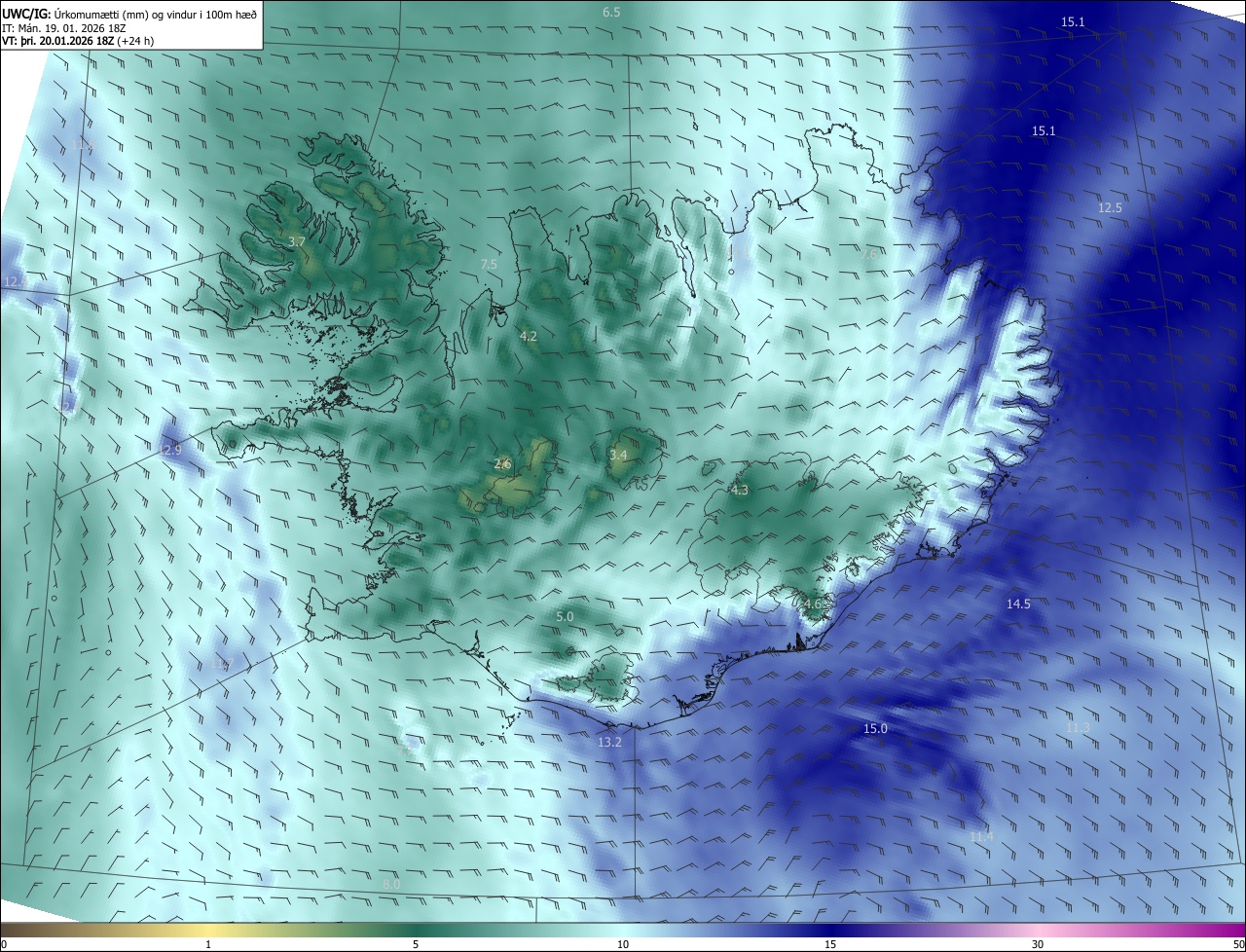The width and height of the screenshot is (1246, 952).
Task: Click the 0 tick on the colour scale
Action: pos(3,944)
